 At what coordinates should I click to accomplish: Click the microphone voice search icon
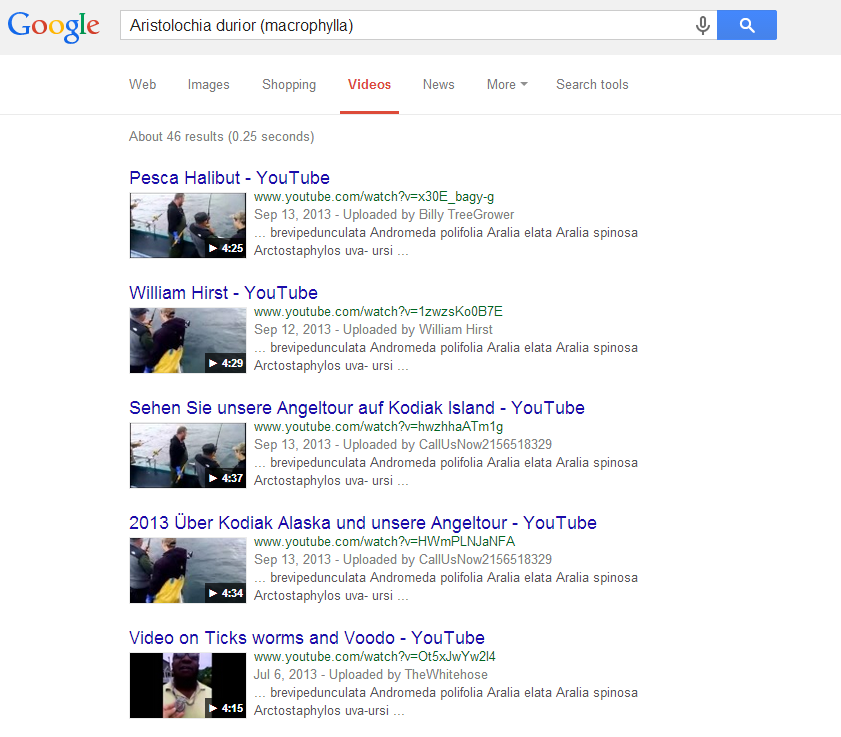(703, 26)
